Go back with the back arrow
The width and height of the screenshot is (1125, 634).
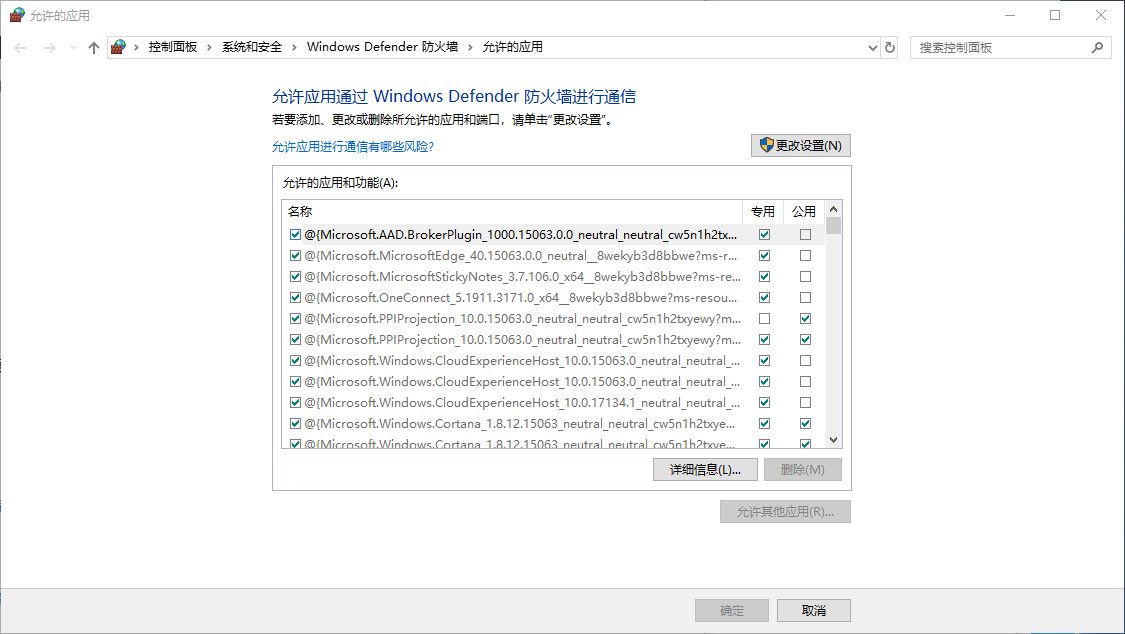[20, 48]
